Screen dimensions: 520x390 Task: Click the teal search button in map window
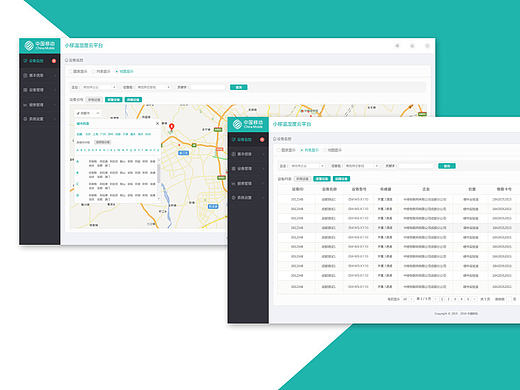(239, 87)
